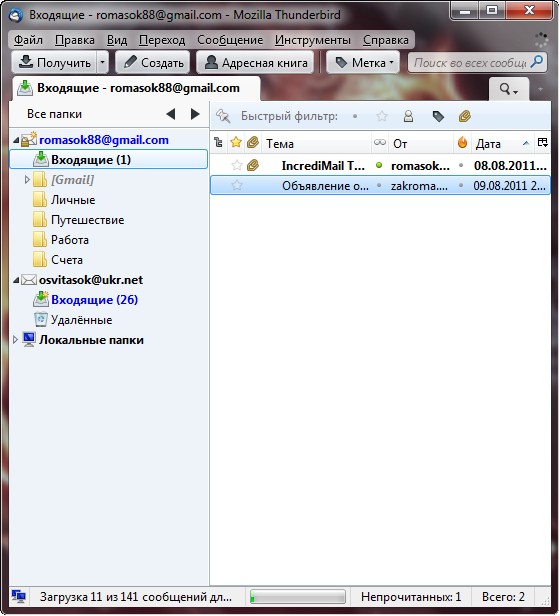Image resolution: width=560 pixels, height=616 pixels.
Task: Open the Переход menu
Action: (162, 40)
